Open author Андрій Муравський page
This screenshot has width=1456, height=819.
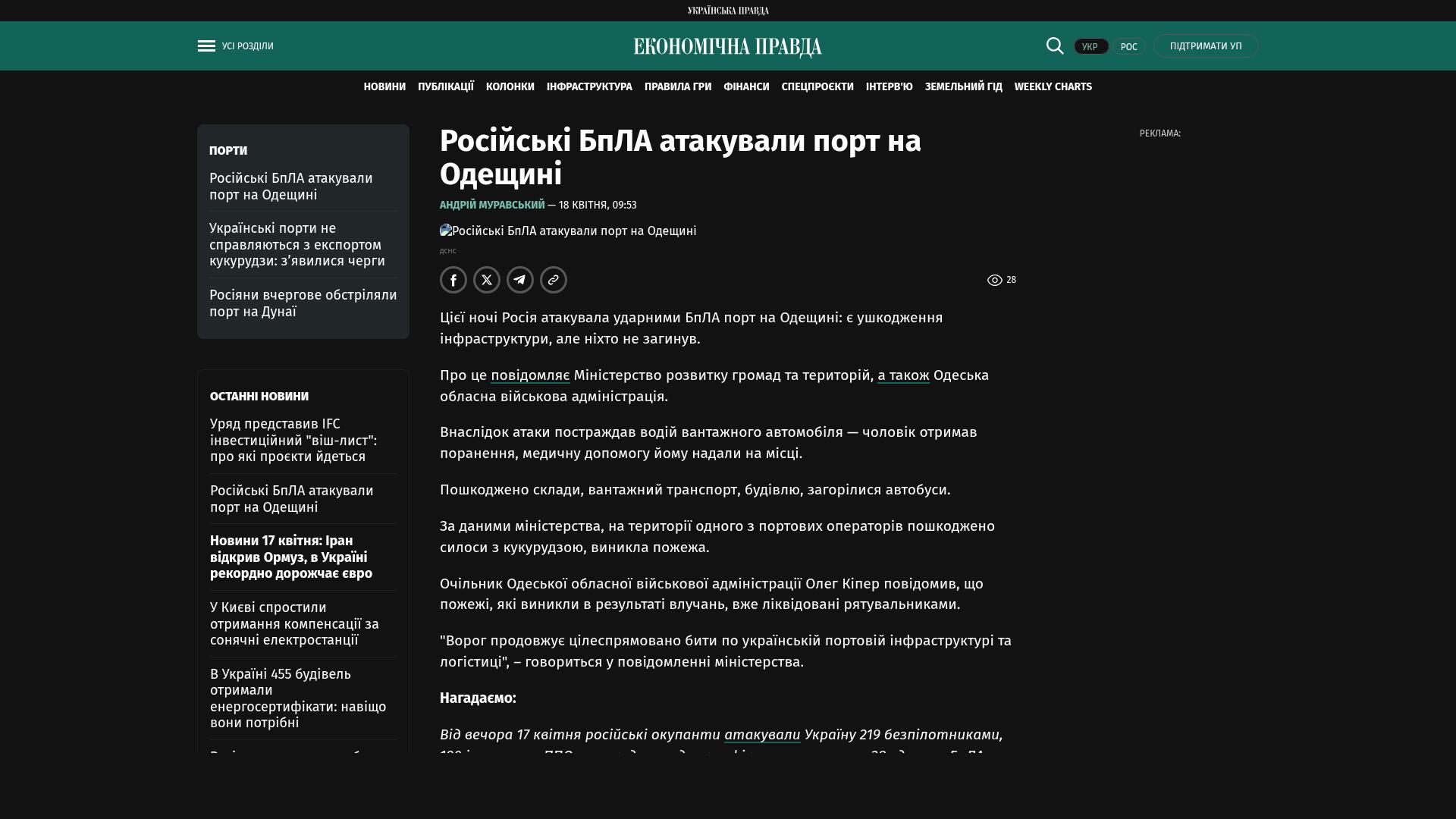pos(492,206)
